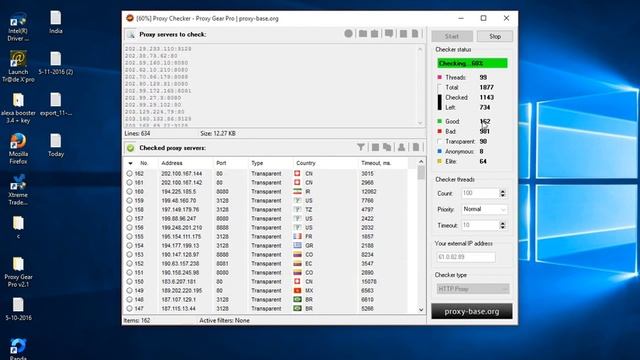Click the two-pages copy icon for checked proxies
640x360 pixels.
point(387,147)
